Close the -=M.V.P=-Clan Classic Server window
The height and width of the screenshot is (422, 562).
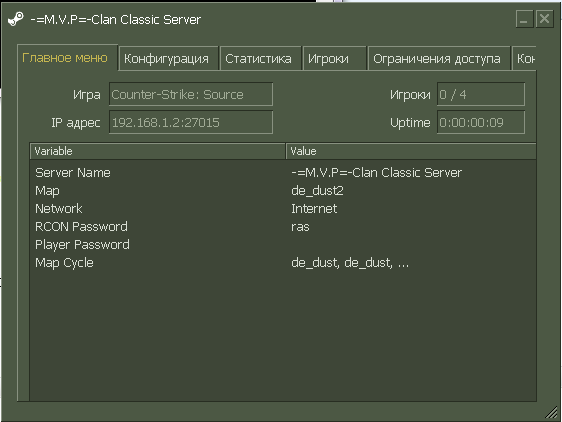point(544,19)
